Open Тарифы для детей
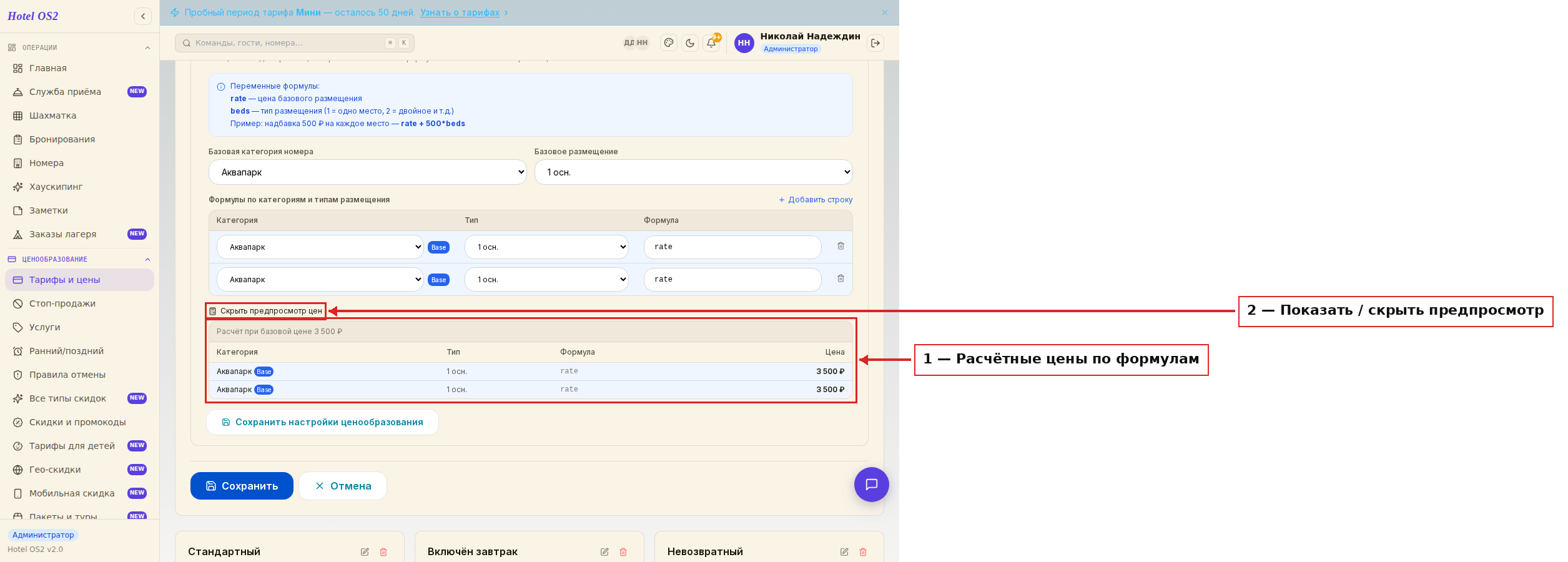This screenshot has height=562, width=1568. click(79, 446)
